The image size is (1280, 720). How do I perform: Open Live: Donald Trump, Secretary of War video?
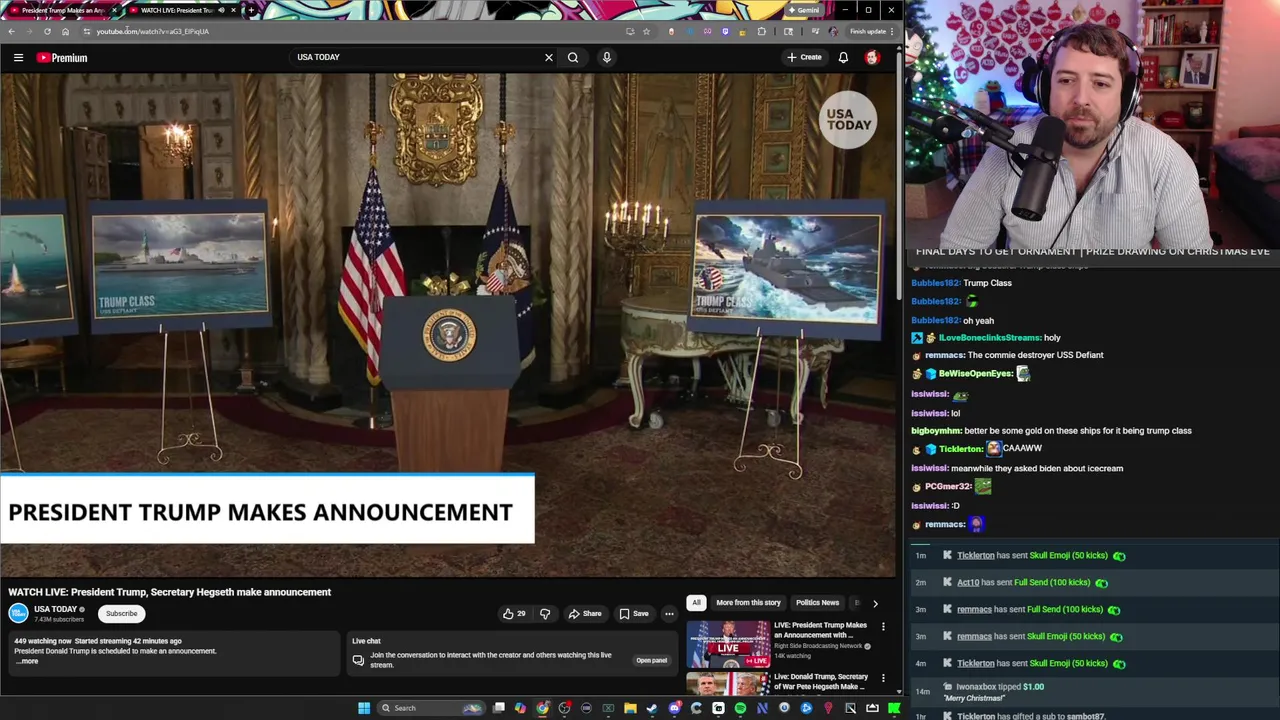click(x=820, y=681)
